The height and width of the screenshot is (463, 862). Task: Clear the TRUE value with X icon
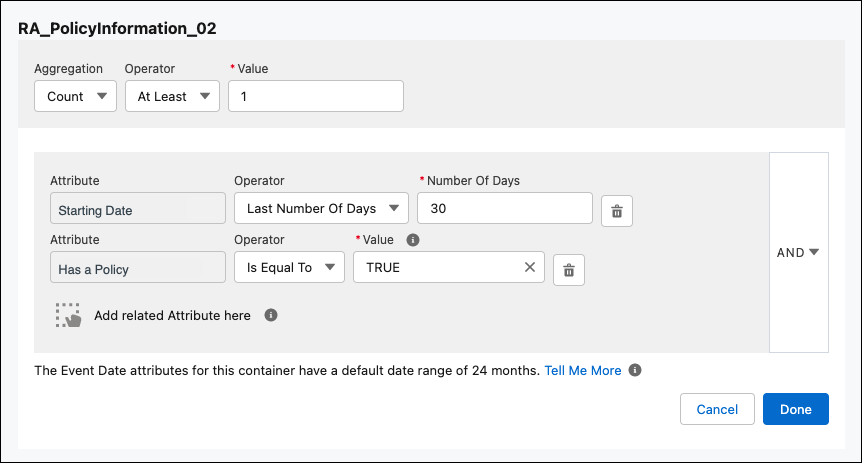[x=529, y=267]
